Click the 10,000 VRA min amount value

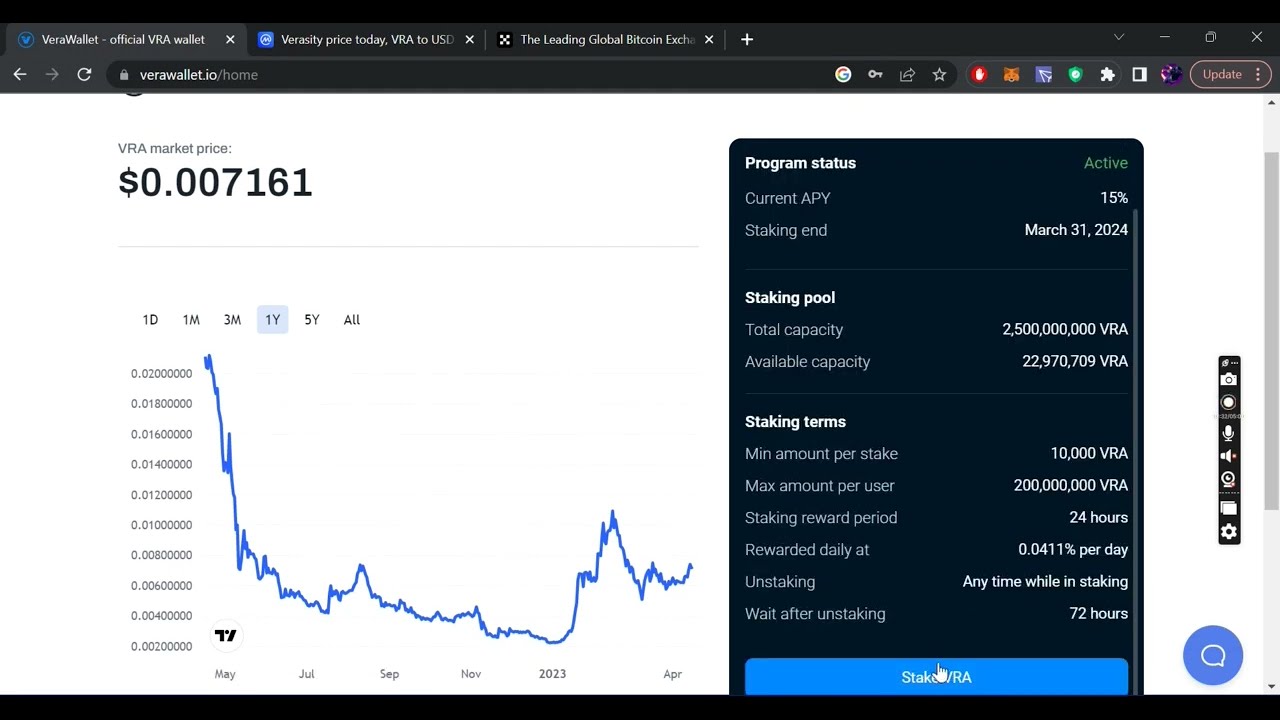coord(1089,453)
